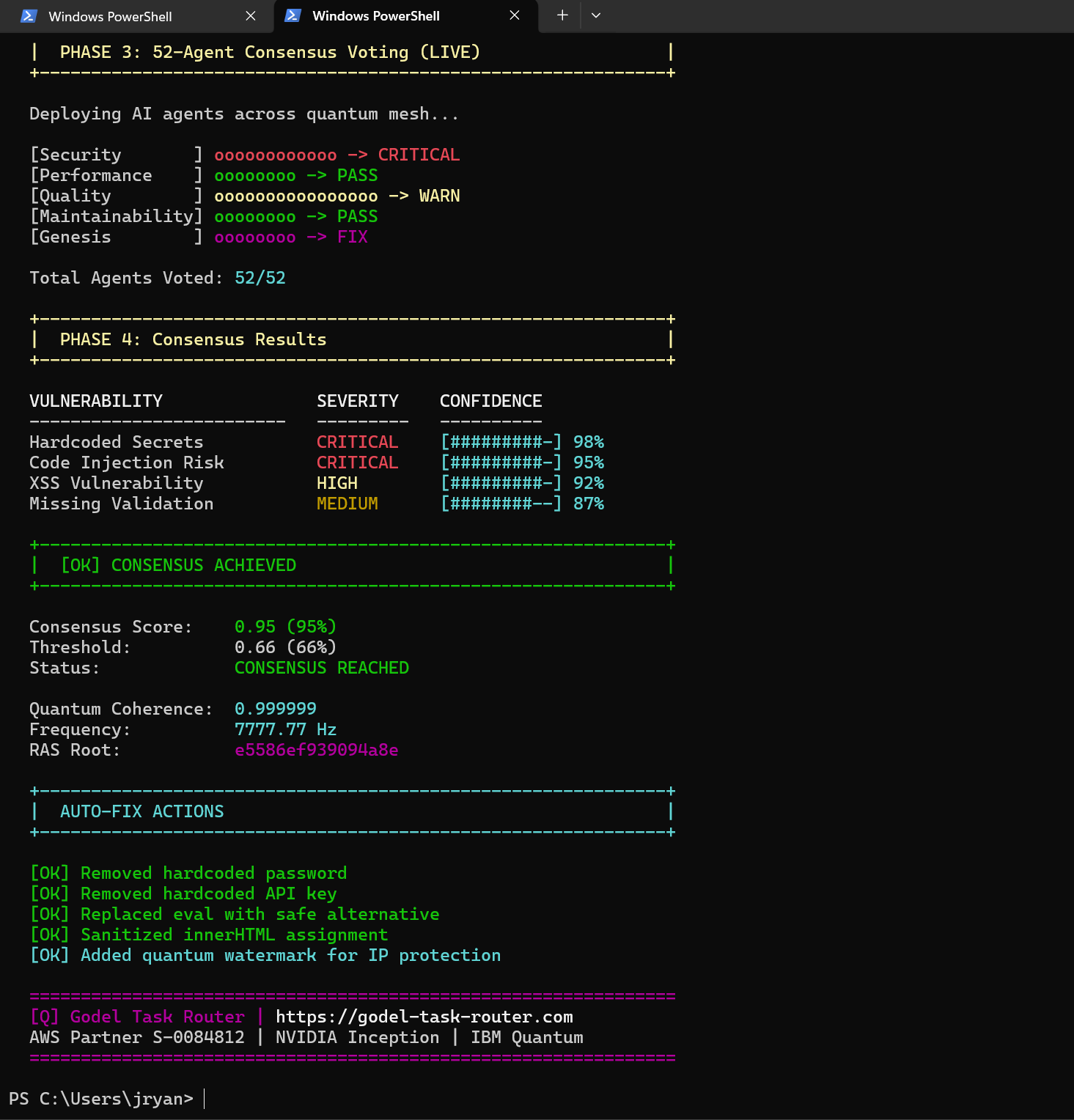Screen dimensions: 1074x1120
Task: Open the new tab dropdown chevron
Action: coord(595,15)
